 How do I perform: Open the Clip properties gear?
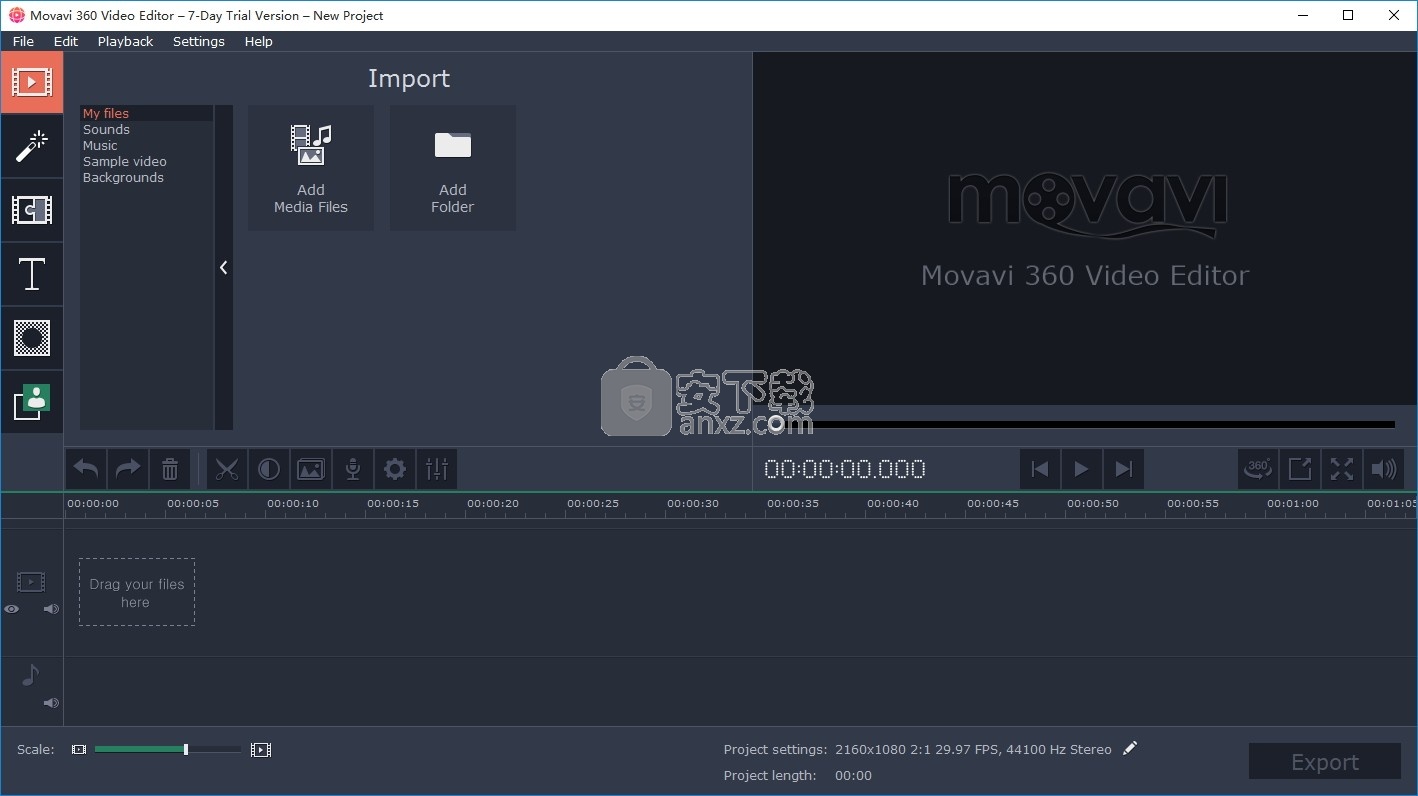point(395,469)
